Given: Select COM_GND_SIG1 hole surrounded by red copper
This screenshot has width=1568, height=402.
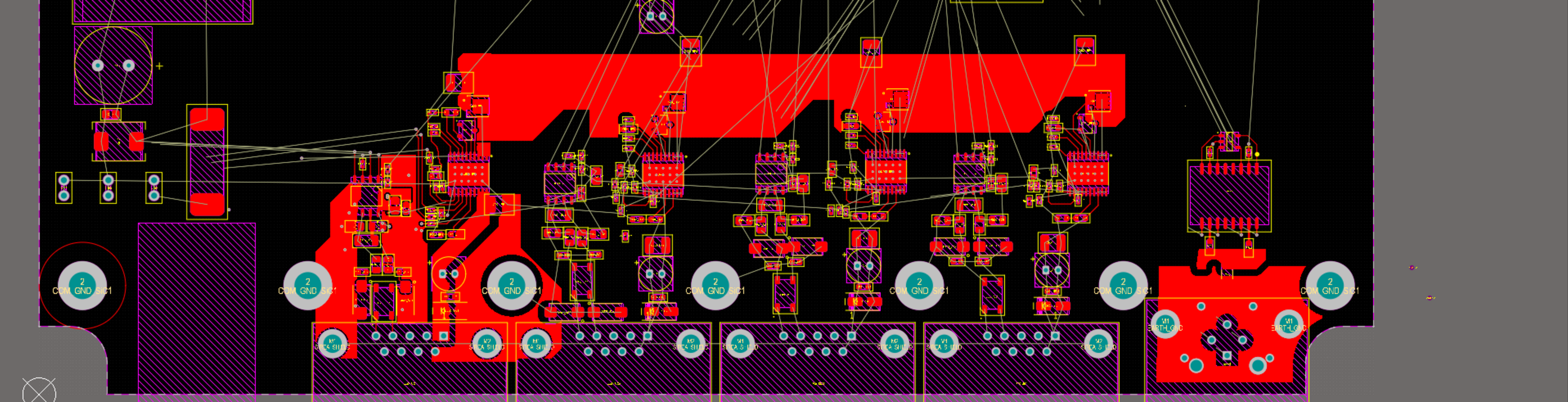Looking at the screenshot, I should [511, 286].
